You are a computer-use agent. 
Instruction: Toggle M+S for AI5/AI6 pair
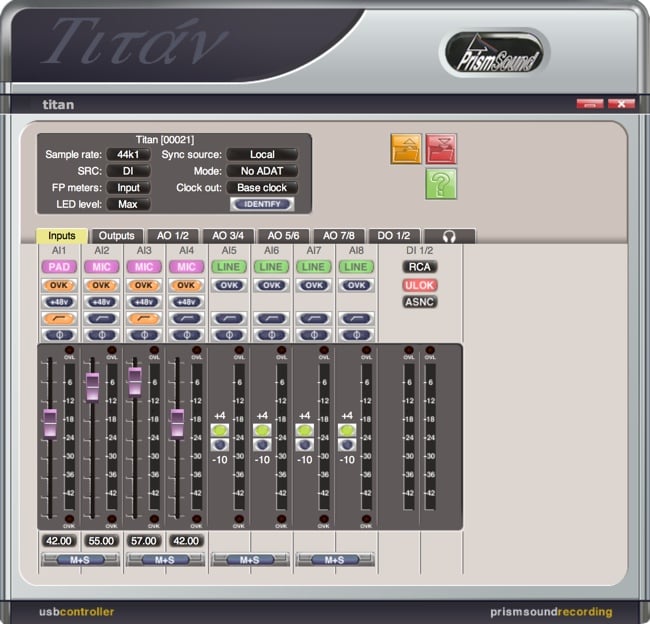pyautogui.click(x=250, y=560)
